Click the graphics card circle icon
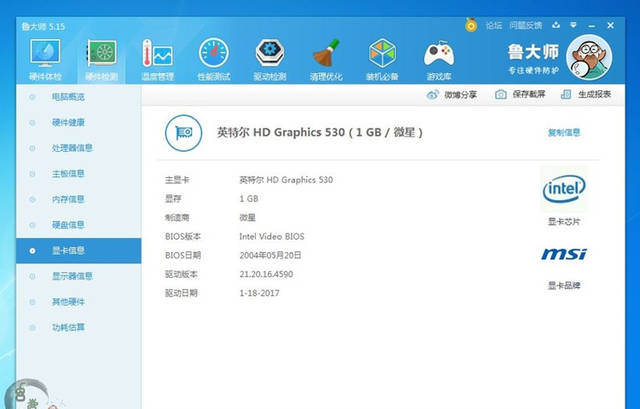This screenshot has height=409, width=640. (184, 133)
